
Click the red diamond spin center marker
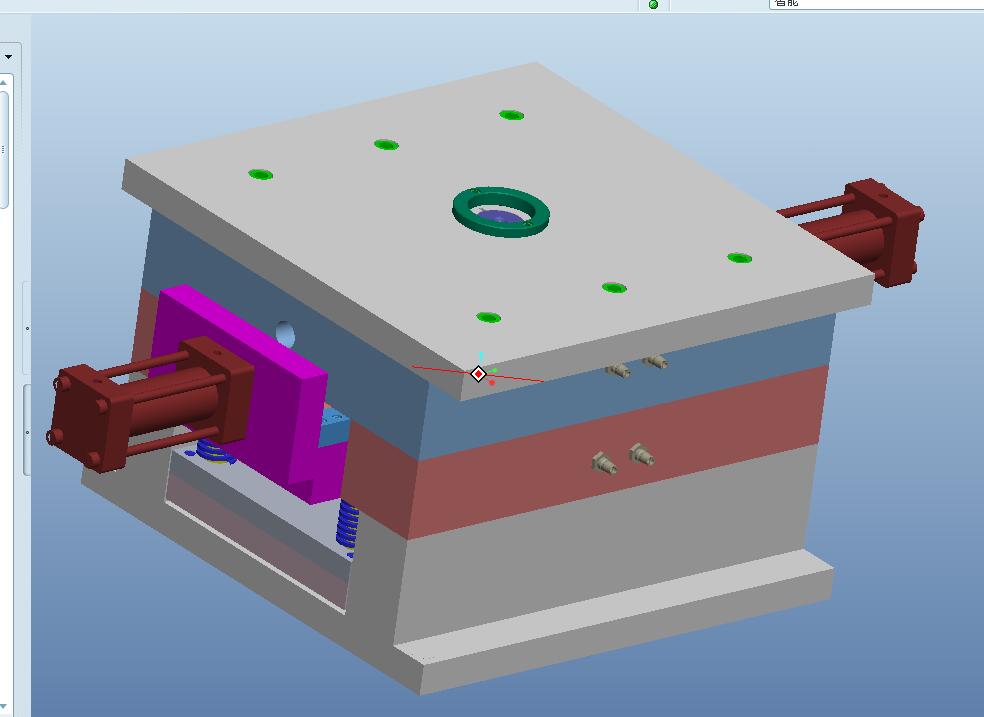tap(478, 374)
